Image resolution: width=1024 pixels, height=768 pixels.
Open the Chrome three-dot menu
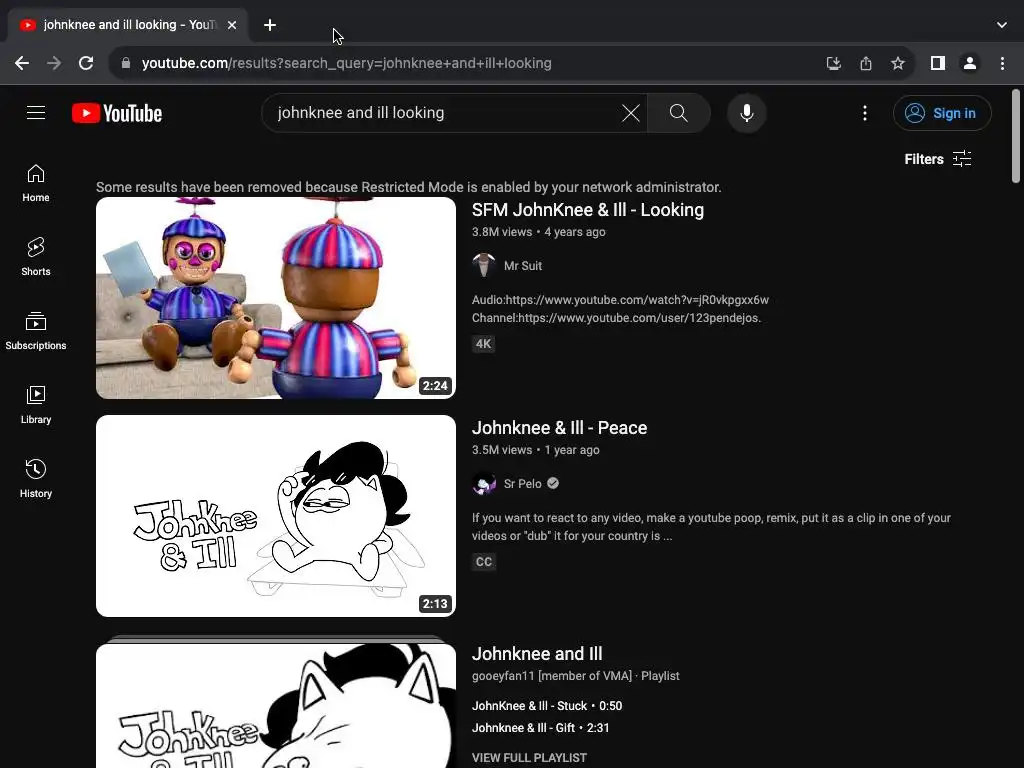coord(1002,63)
